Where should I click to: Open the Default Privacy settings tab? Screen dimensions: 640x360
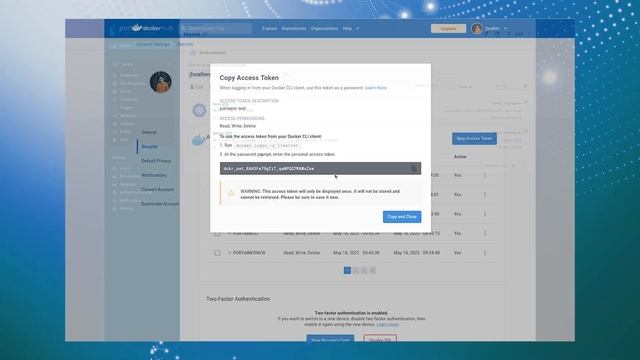coord(156,161)
